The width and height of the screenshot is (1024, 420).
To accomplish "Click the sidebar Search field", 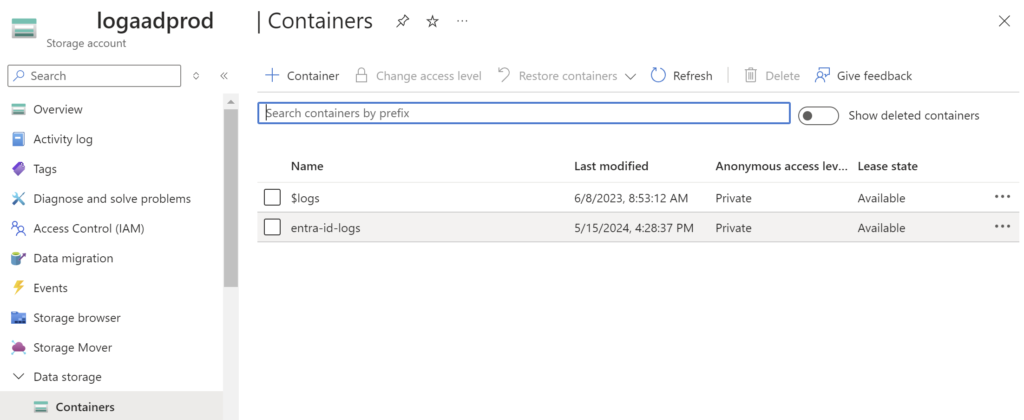I will click(94, 76).
